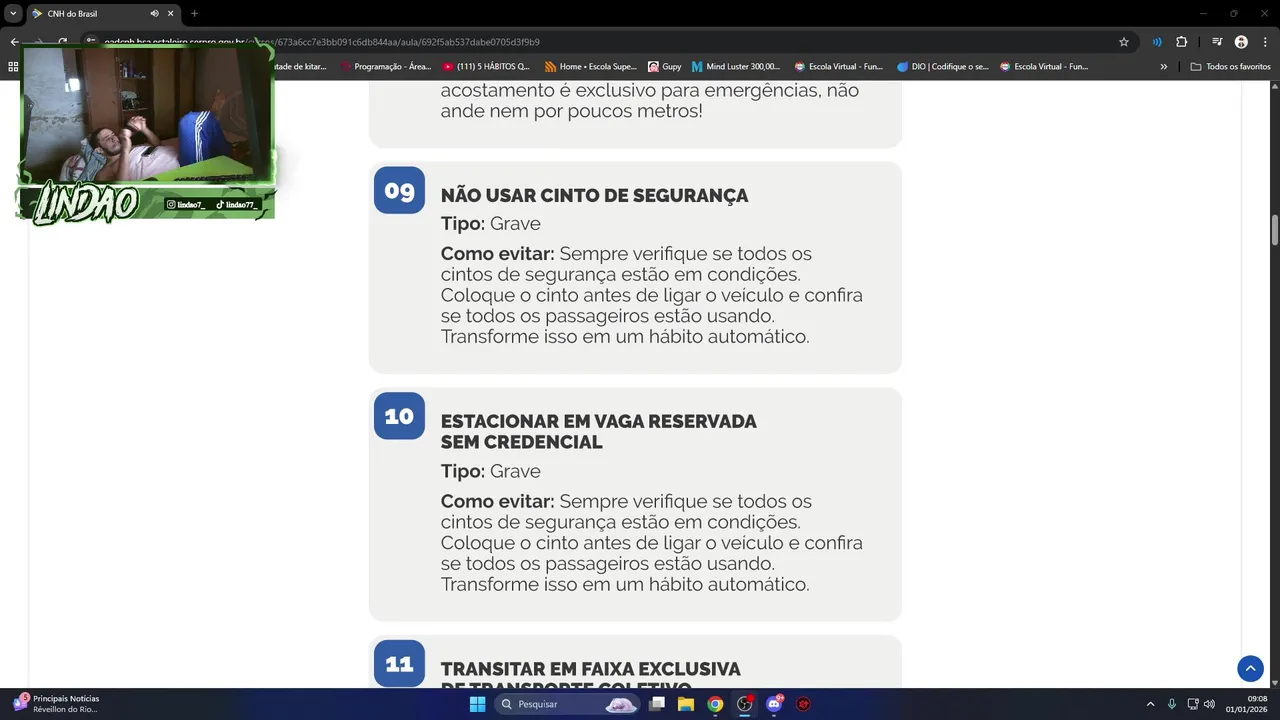Click heading ESTACIONAR EM VAGA RESERVADA
The image size is (1280, 720).
coord(599,432)
